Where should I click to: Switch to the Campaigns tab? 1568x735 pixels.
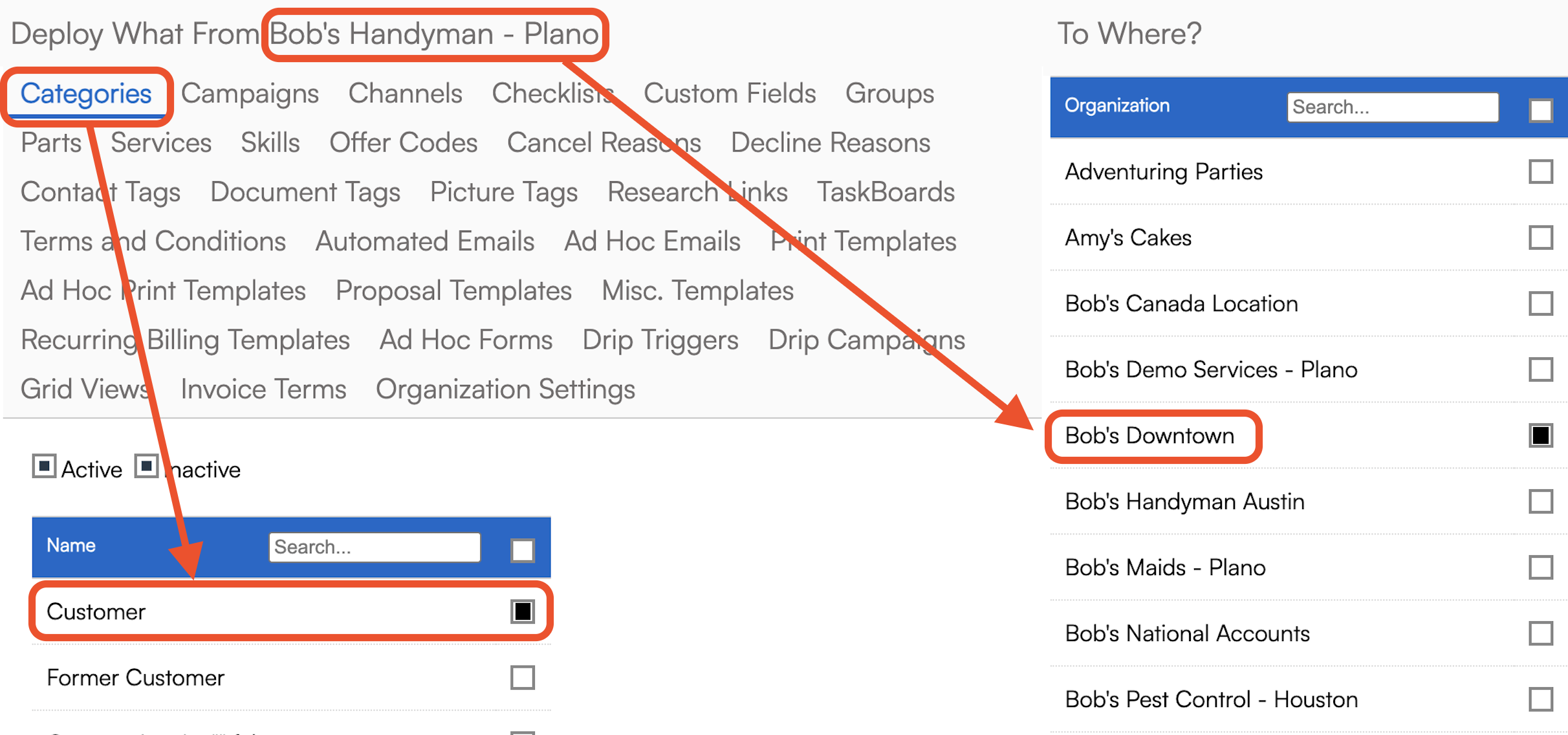tap(250, 94)
